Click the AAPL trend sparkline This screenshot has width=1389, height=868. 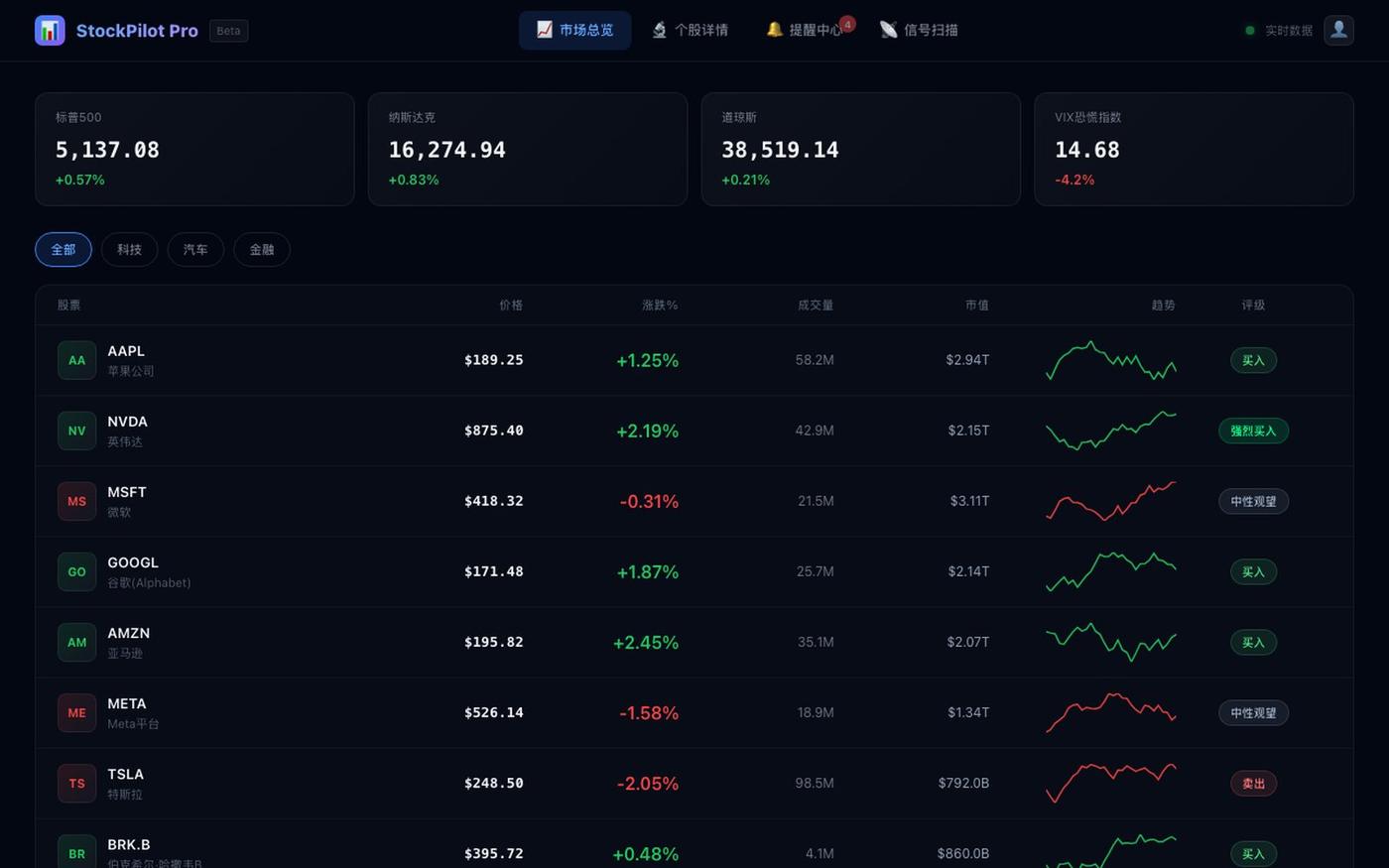[1111, 360]
